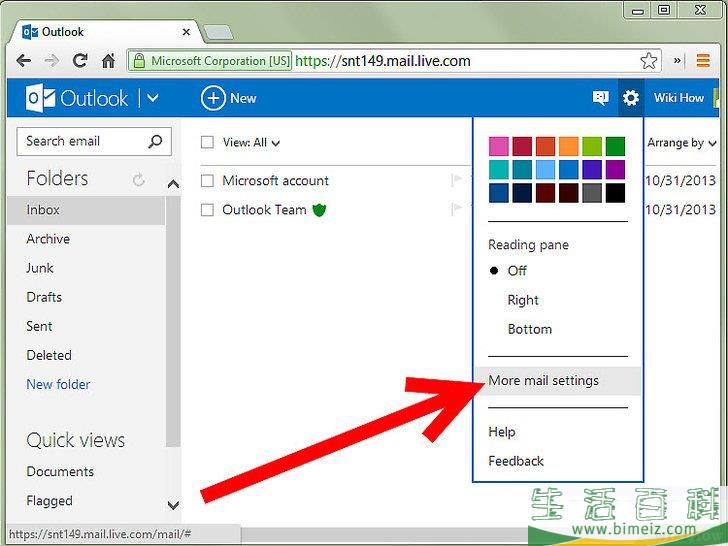
Task: Bookmark page with star icon
Action: (x=649, y=61)
